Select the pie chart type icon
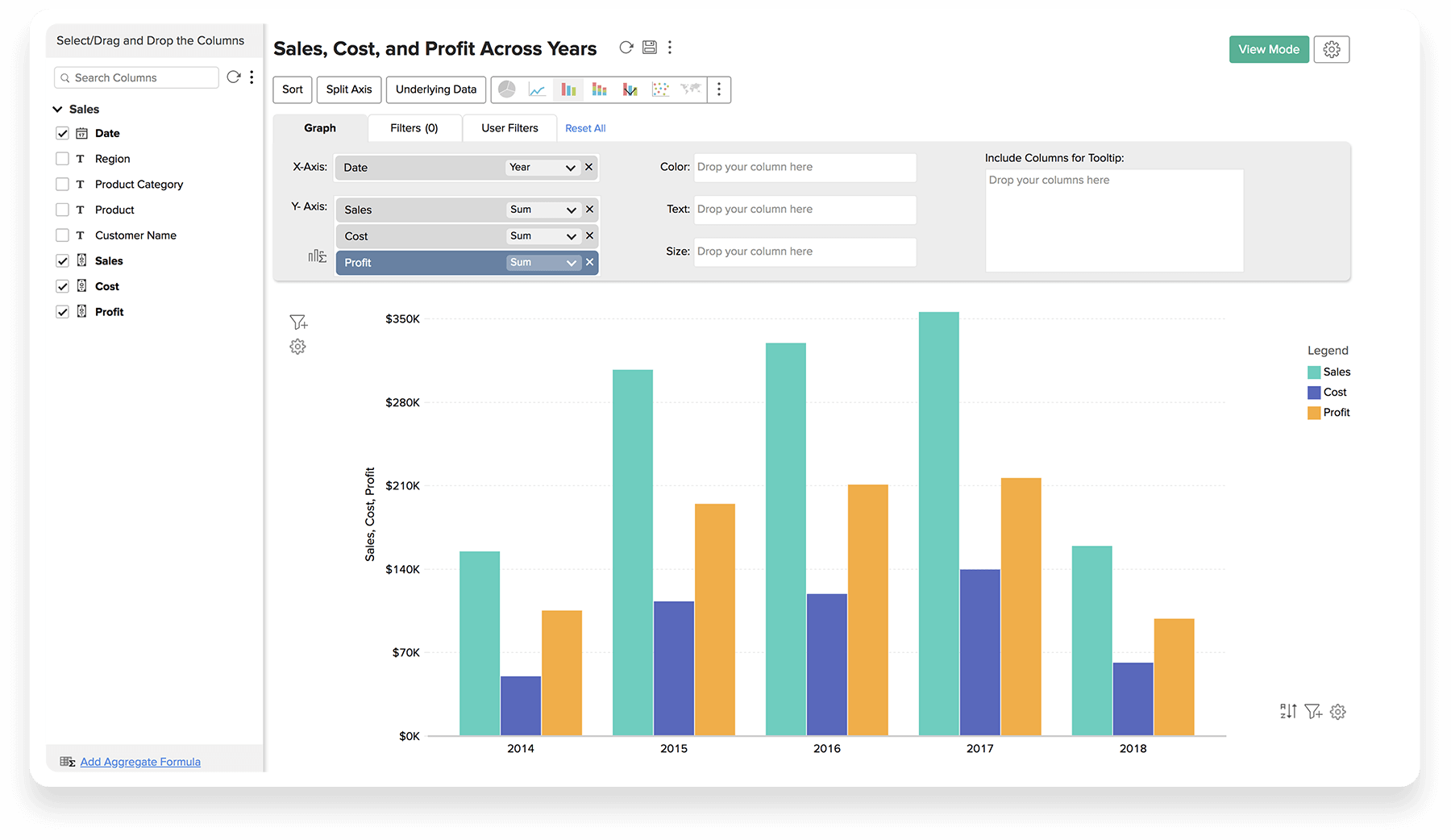 point(507,89)
